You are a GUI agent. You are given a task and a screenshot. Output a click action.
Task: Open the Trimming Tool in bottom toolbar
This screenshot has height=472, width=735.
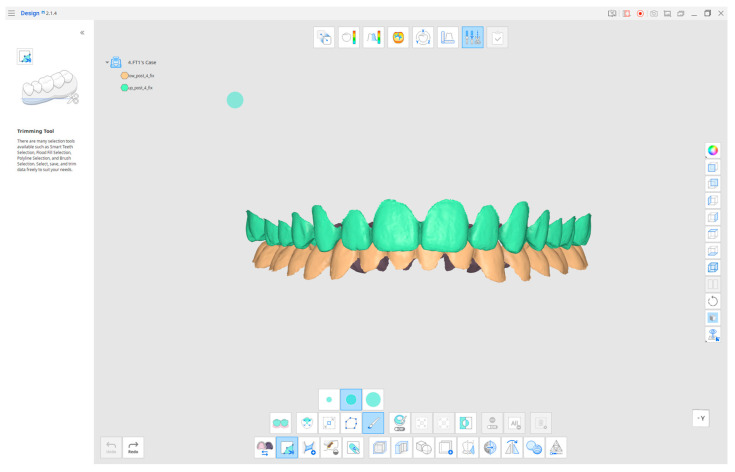286,448
